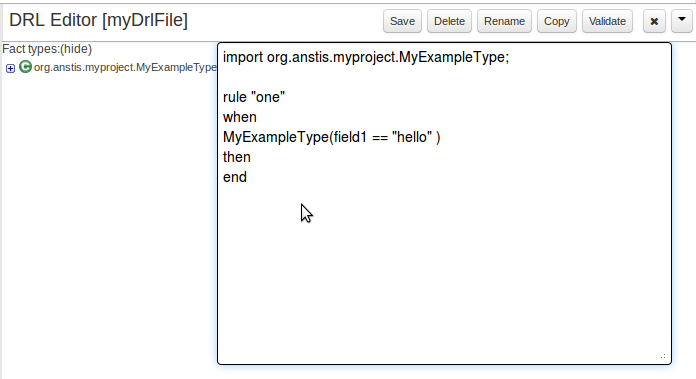Image resolution: width=696 pixels, height=379 pixels.
Task: Click the rule "one" line in editor
Action: (x=254, y=97)
